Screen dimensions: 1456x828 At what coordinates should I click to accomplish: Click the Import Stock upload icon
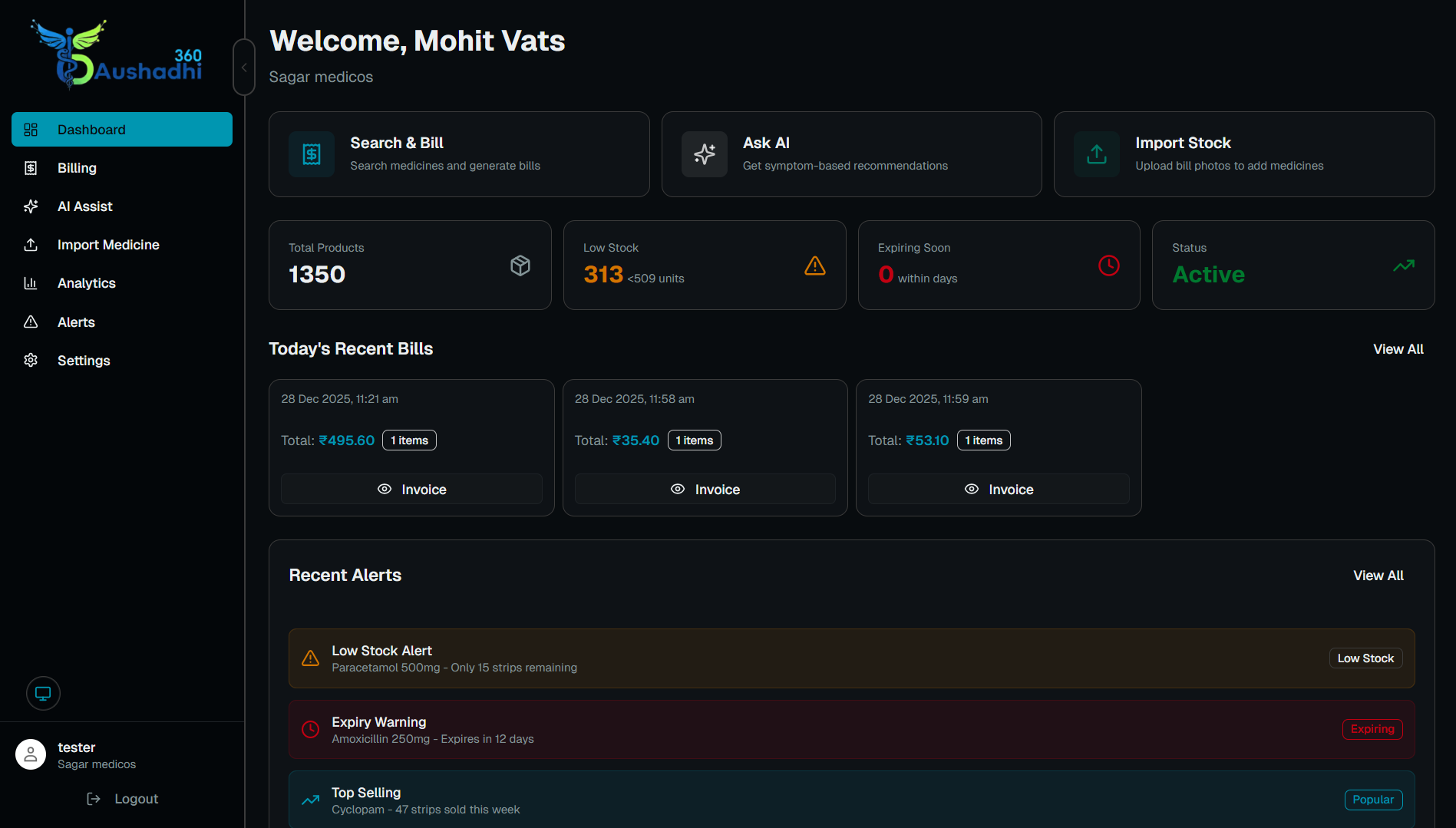coord(1097,154)
